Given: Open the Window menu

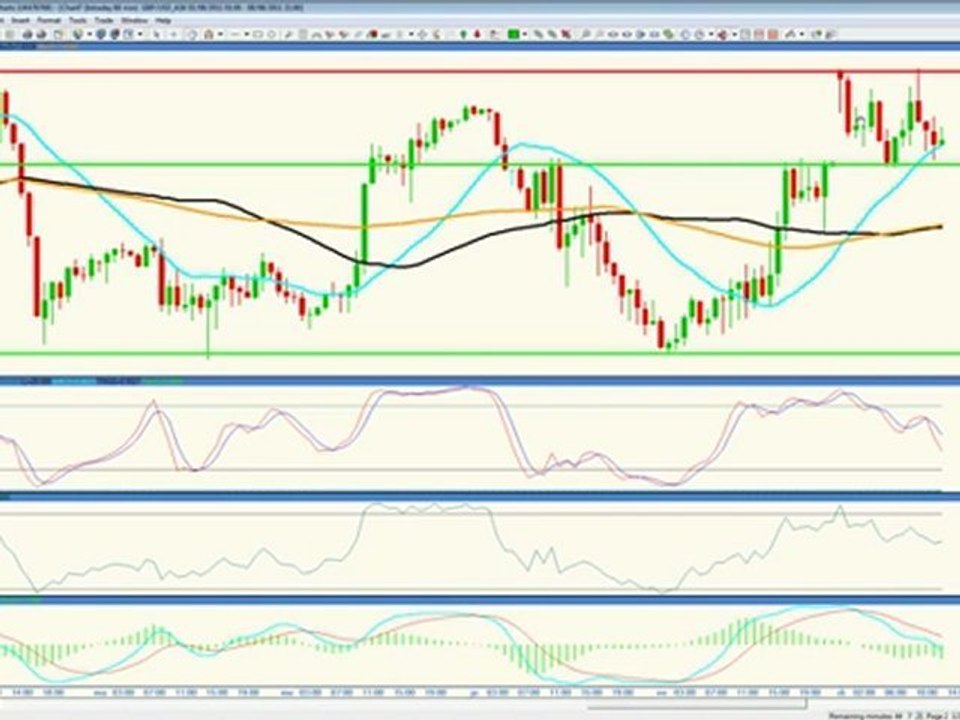Looking at the screenshot, I should 134,20.
